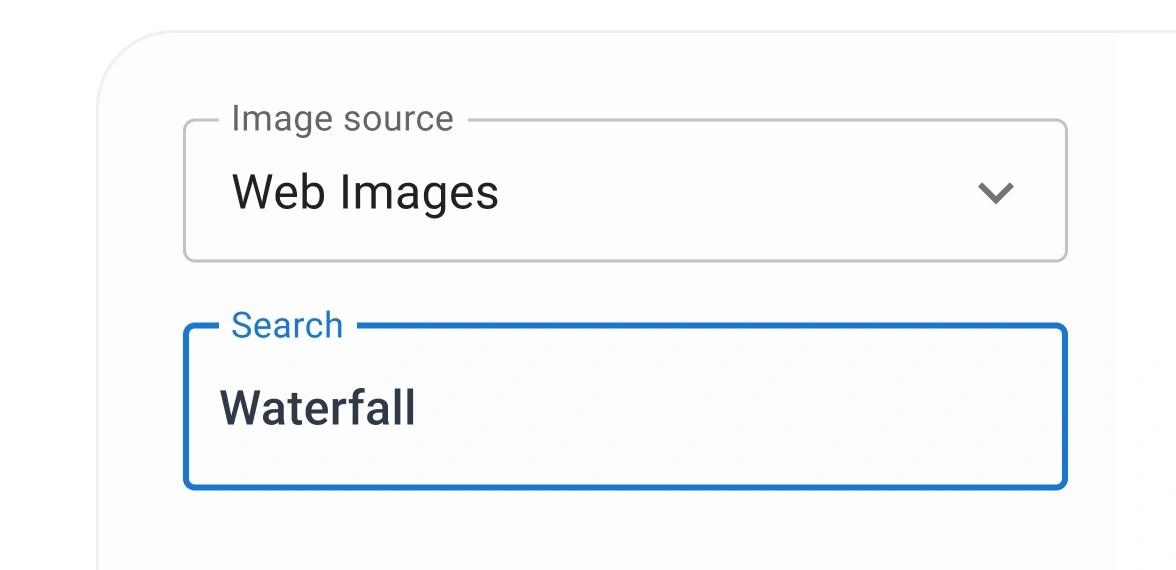Click the Web Images selected value
This screenshot has width=1176, height=570.
(x=365, y=192)
